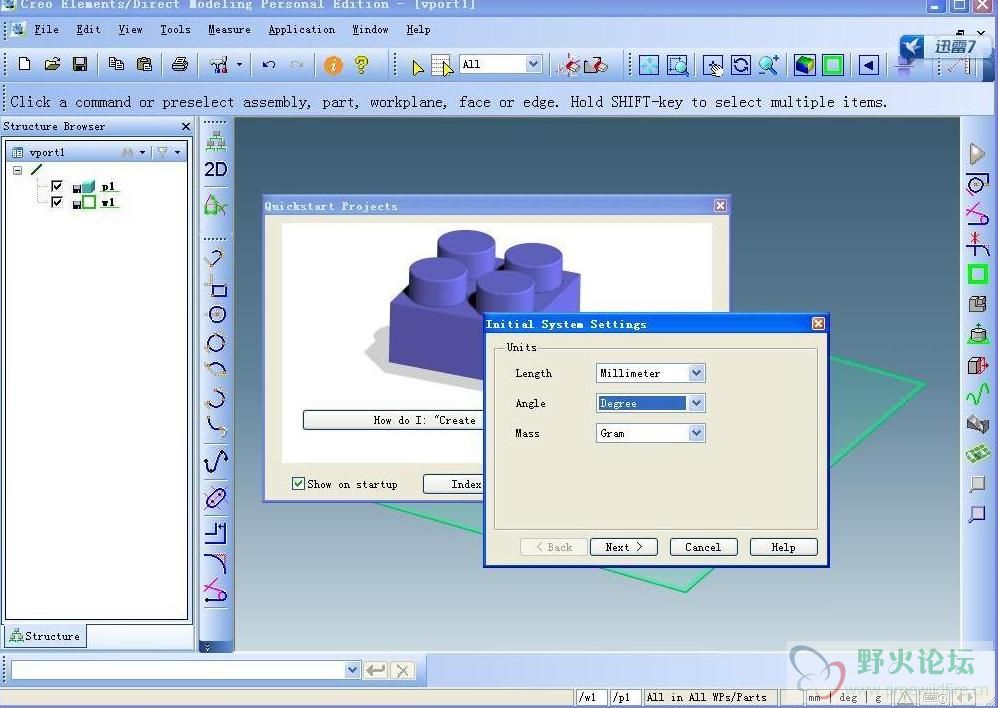
Task: Open the Measure menu
Action: pyautogui.click(x=229, y=29)
